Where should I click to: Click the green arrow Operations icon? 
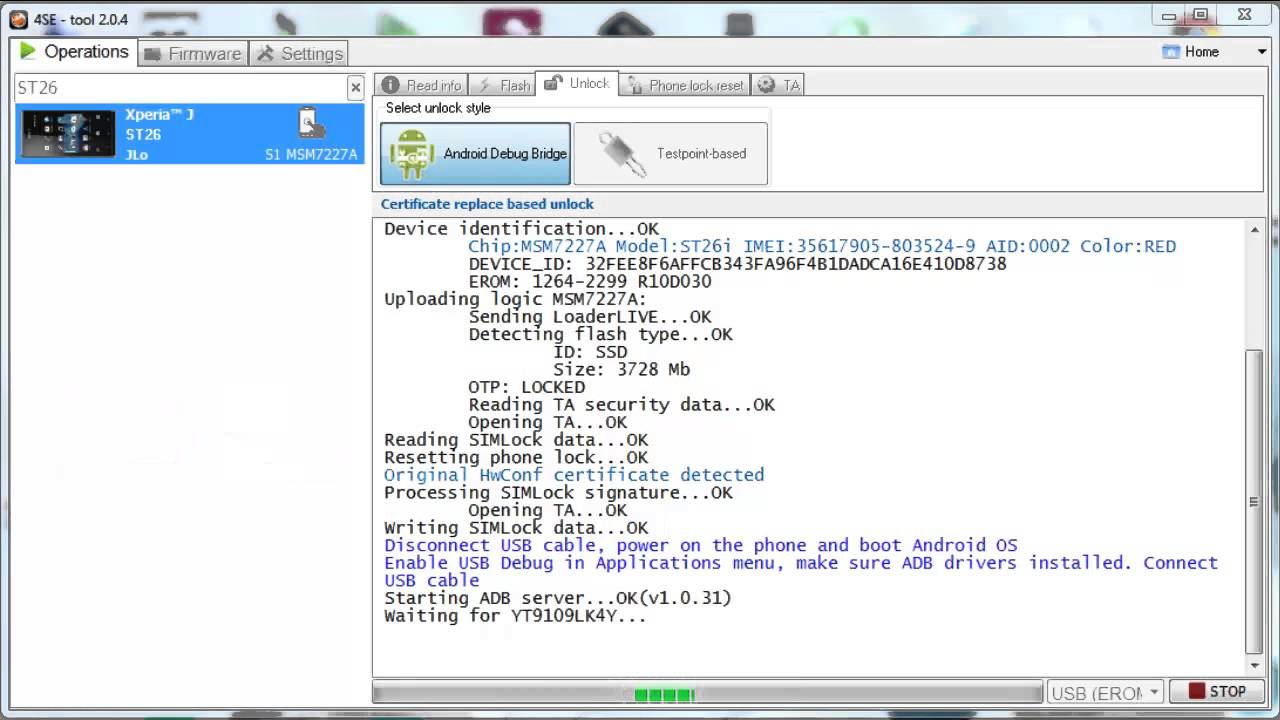(28, 51)
